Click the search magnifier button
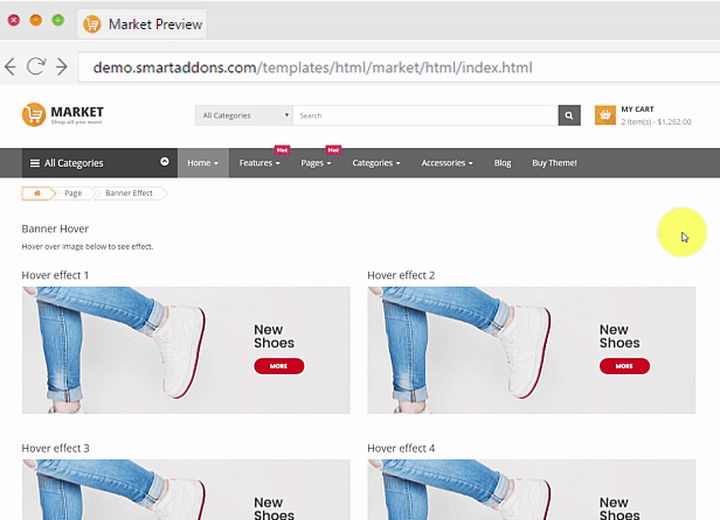The width and height of the screenshot is (720, 520). (569, 115)
